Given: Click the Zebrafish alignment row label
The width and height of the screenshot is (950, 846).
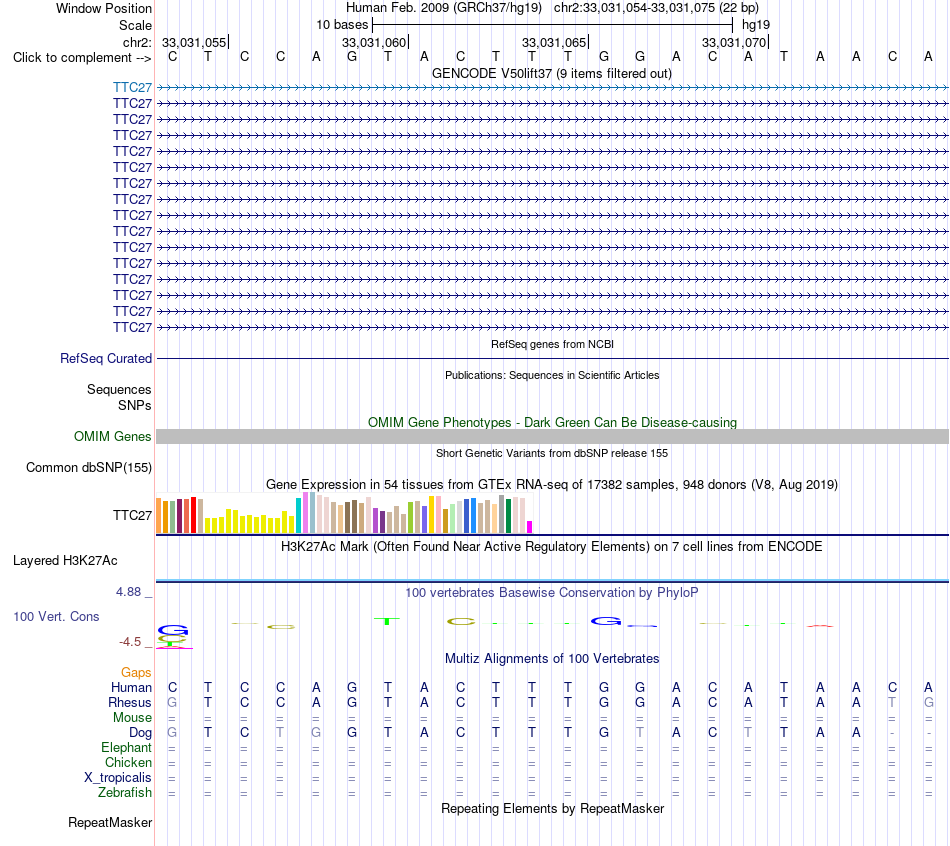Looking at the screenshot, I should click(x=125, y=792).
